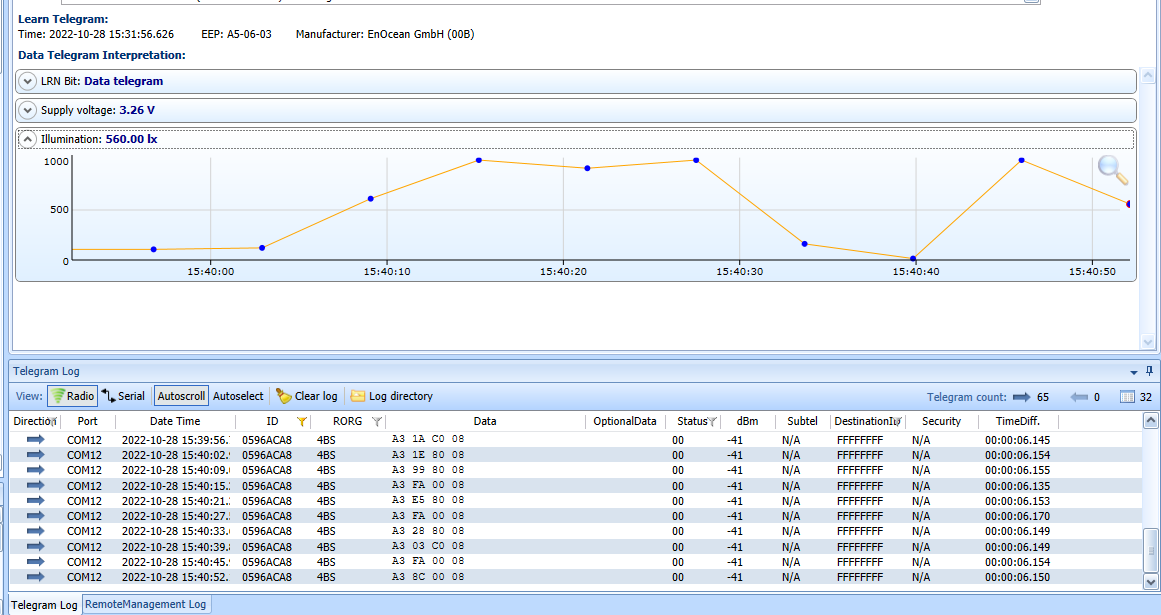
Task: Sort the log by the Date Time column header
Action: [x=175, y=422]
